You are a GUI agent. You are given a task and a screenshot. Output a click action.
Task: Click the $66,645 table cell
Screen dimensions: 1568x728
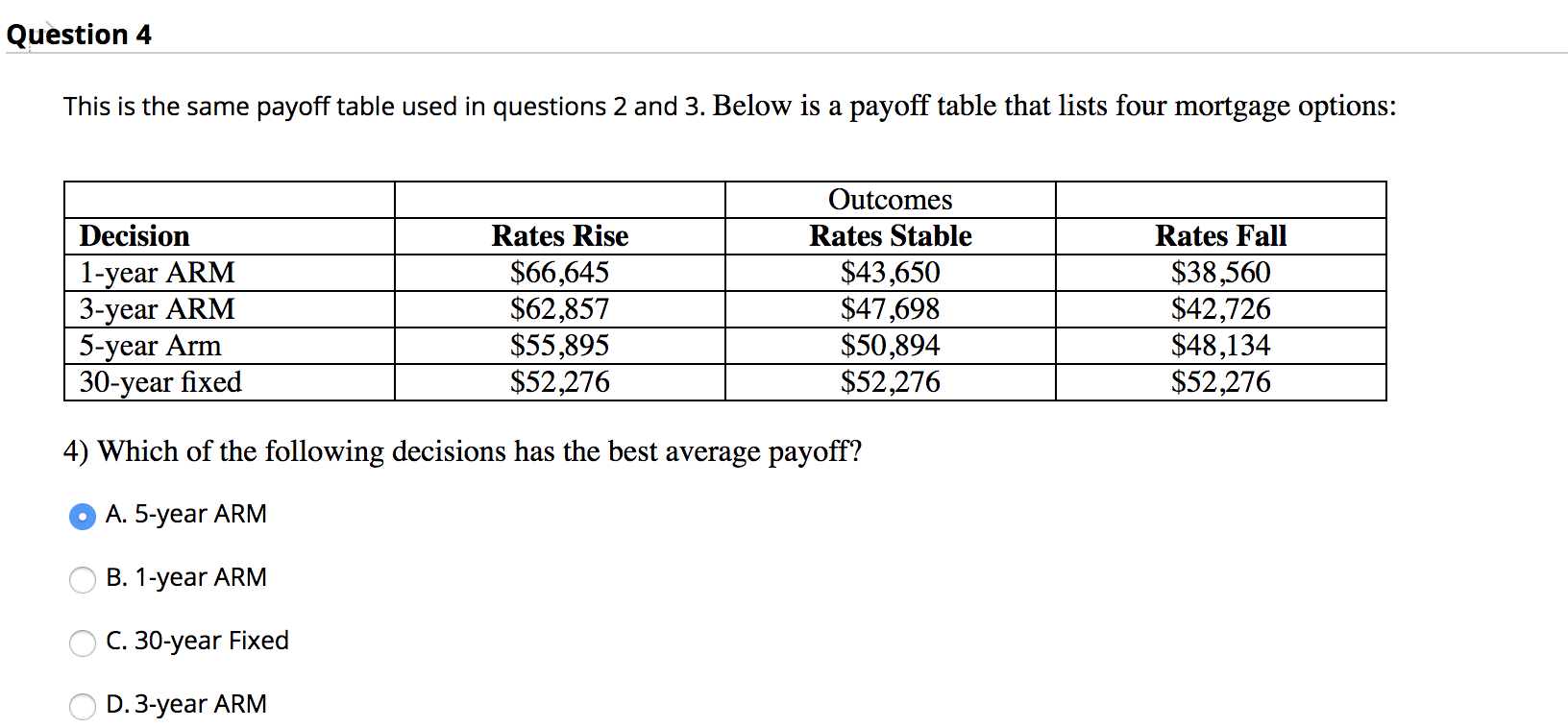[x=560, y=272]
